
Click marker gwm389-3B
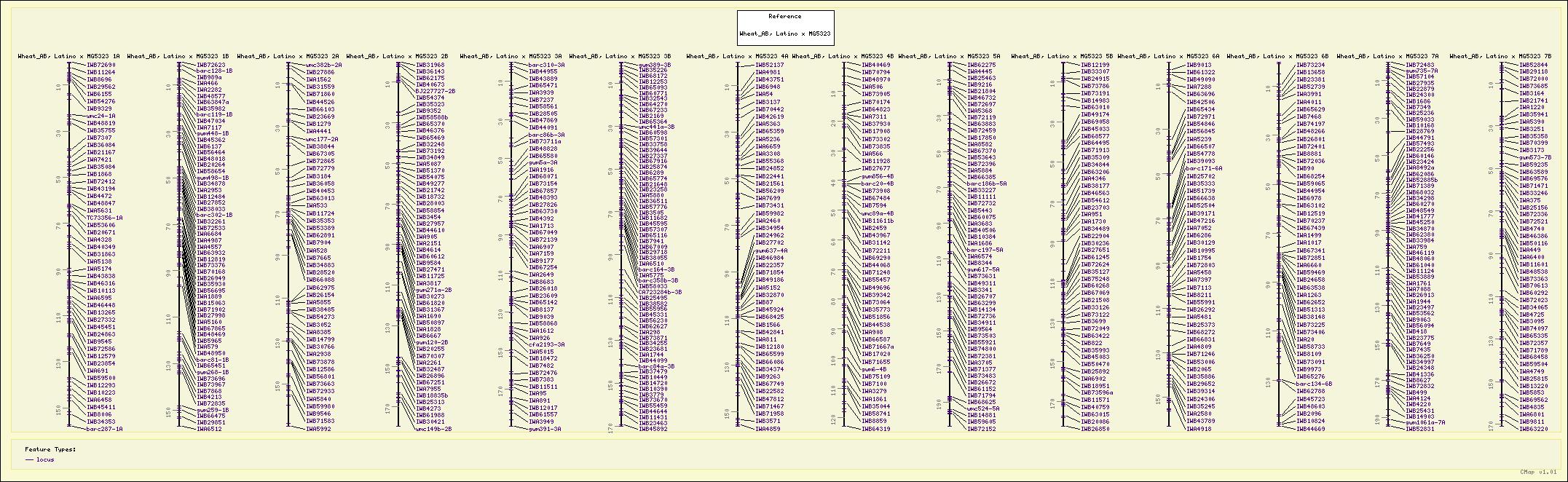point(655,65)
